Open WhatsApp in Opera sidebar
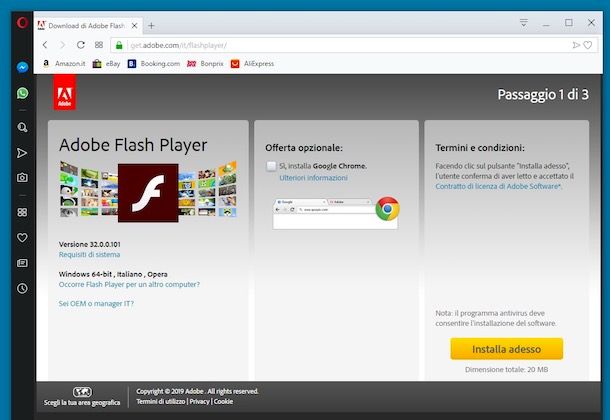Screen dimensions: 610x420 click(x=22, y=93)
